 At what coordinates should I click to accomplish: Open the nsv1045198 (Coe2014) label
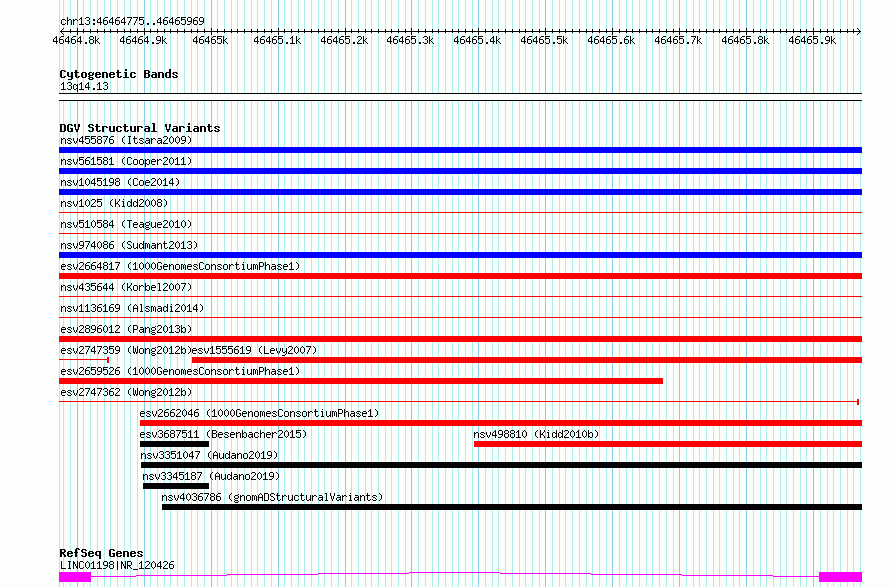pos(120,182)
